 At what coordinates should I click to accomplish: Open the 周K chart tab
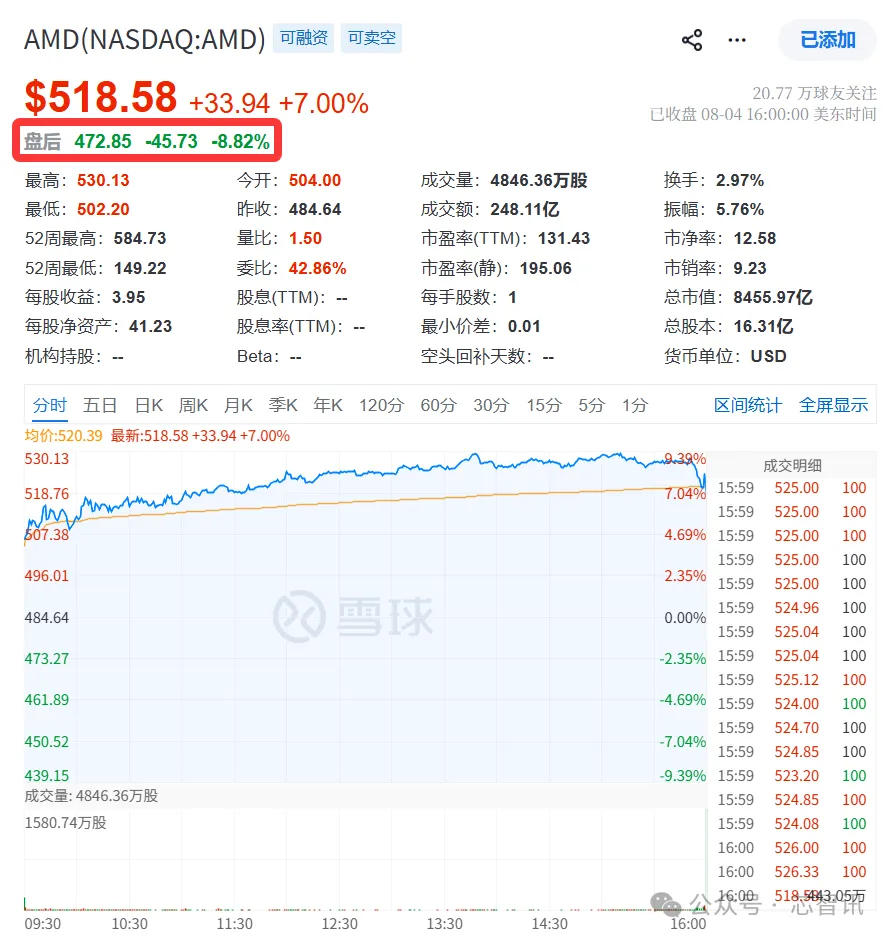tap(193, 405)
